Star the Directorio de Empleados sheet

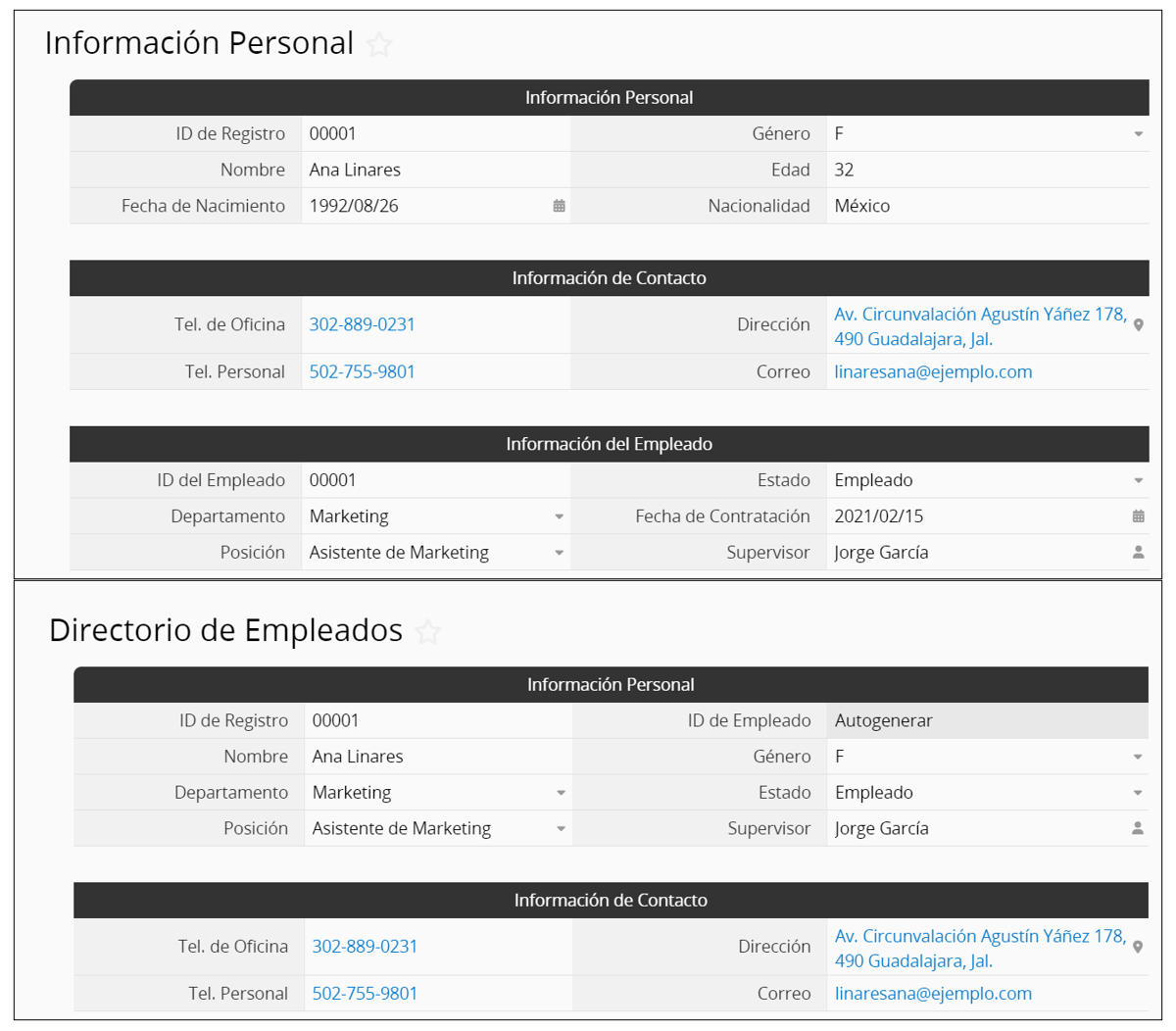(428, 631)
